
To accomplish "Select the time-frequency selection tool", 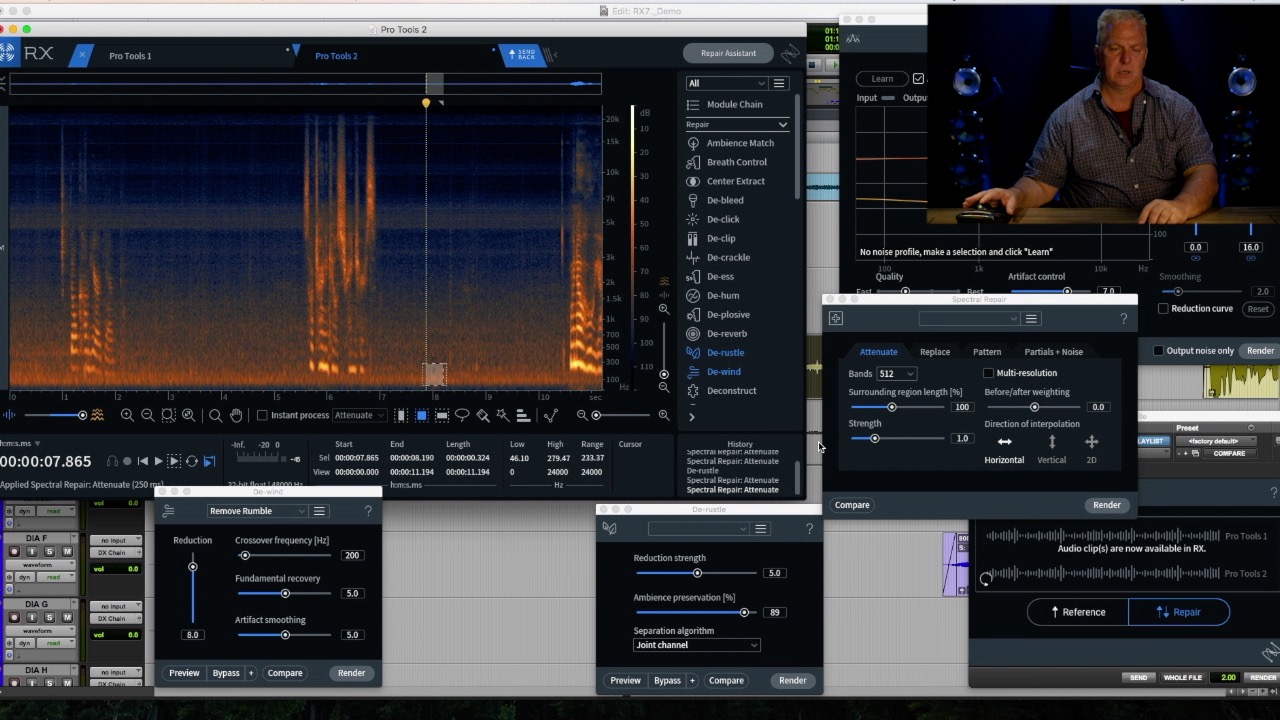I will (422, 415).
